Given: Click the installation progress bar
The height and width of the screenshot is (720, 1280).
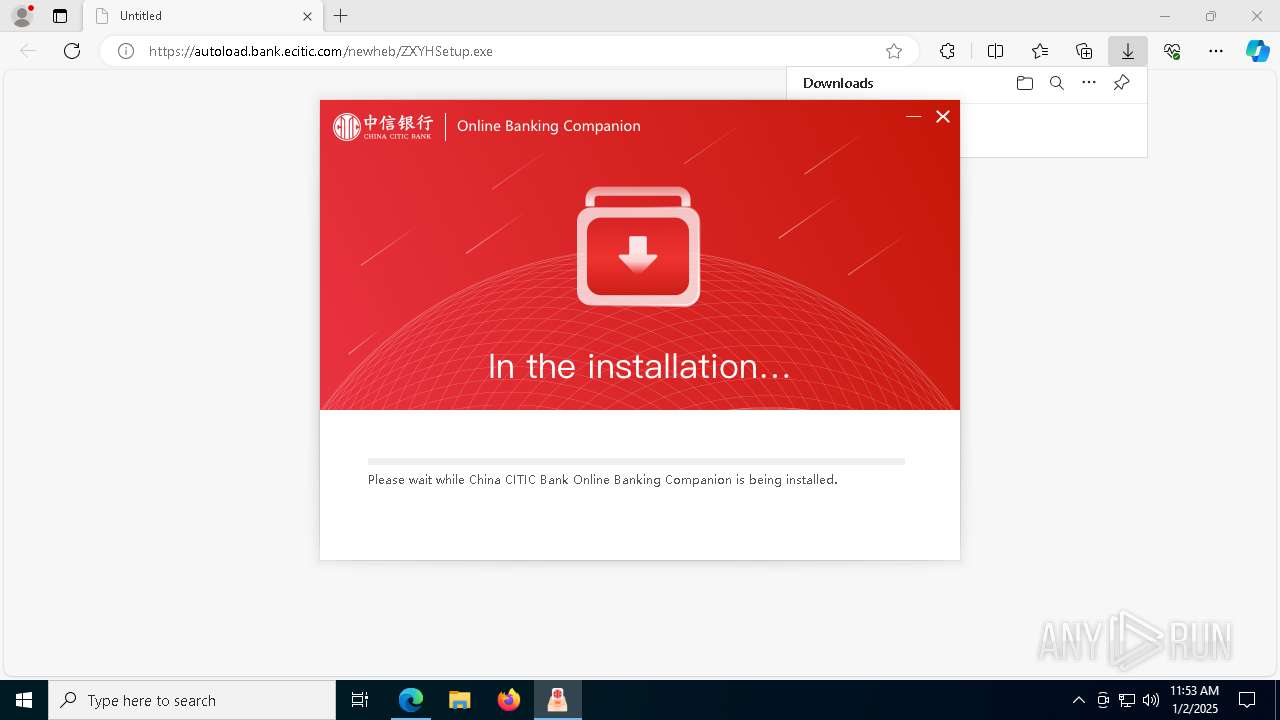Looking at the screenshot, I should click(636, 461).
